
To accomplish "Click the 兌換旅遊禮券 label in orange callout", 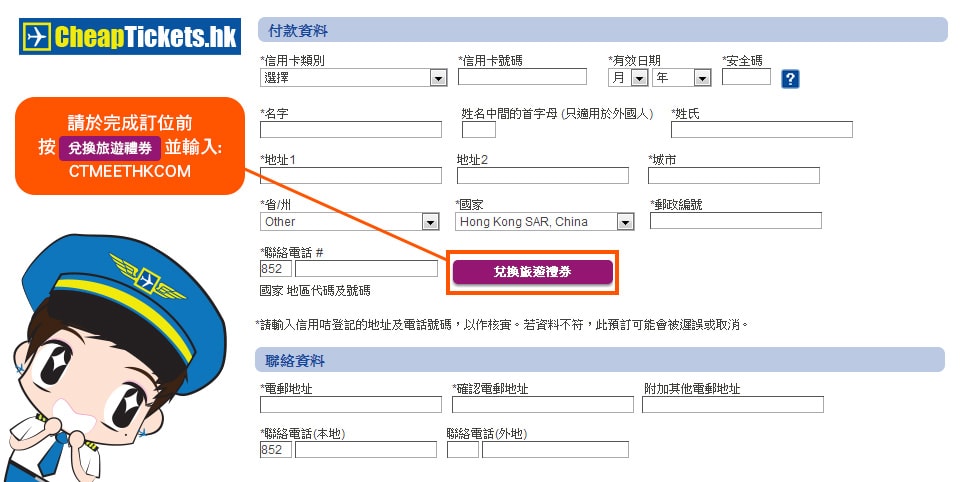I will click(x=110, y=148).
